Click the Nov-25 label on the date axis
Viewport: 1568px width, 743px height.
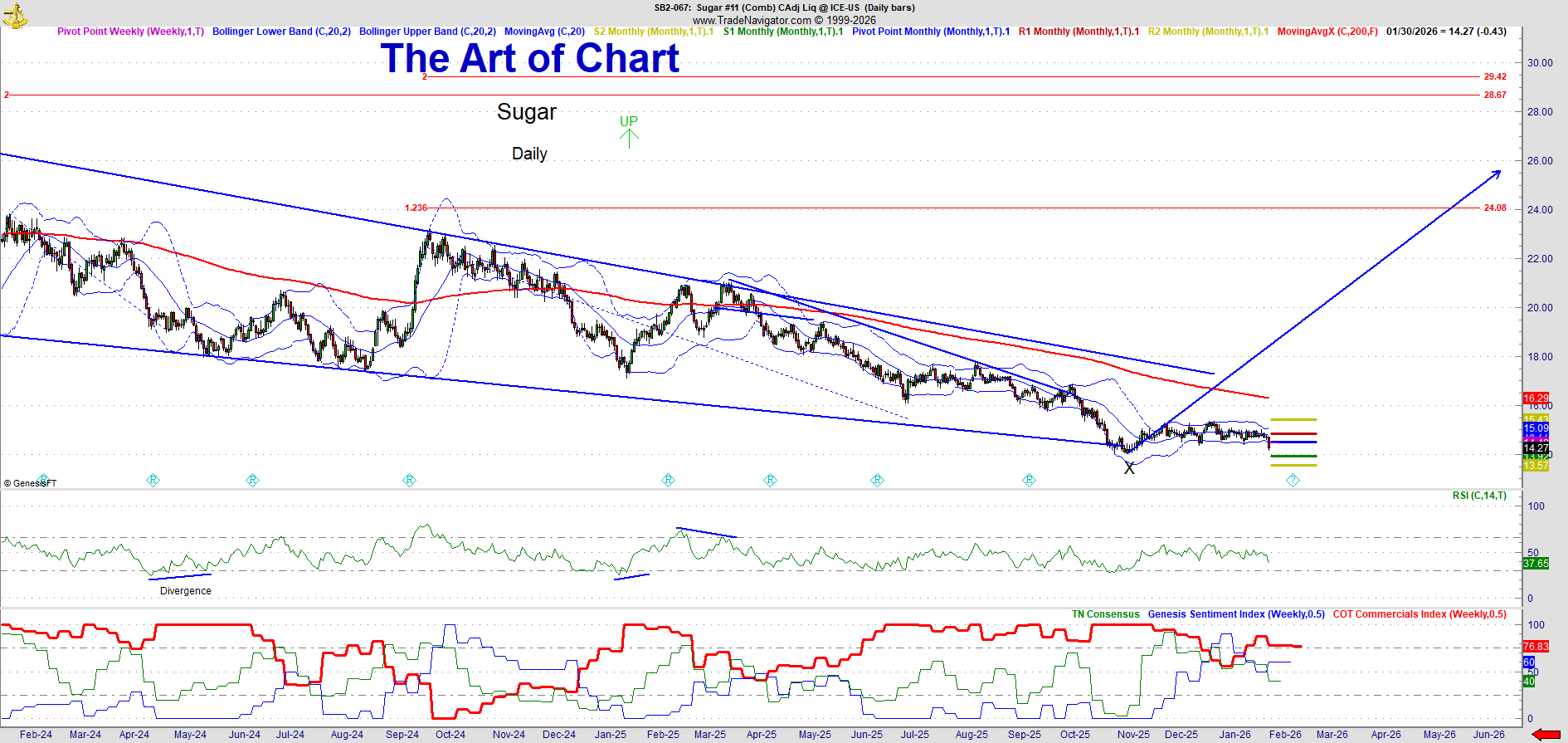(x=1133, y=735)
